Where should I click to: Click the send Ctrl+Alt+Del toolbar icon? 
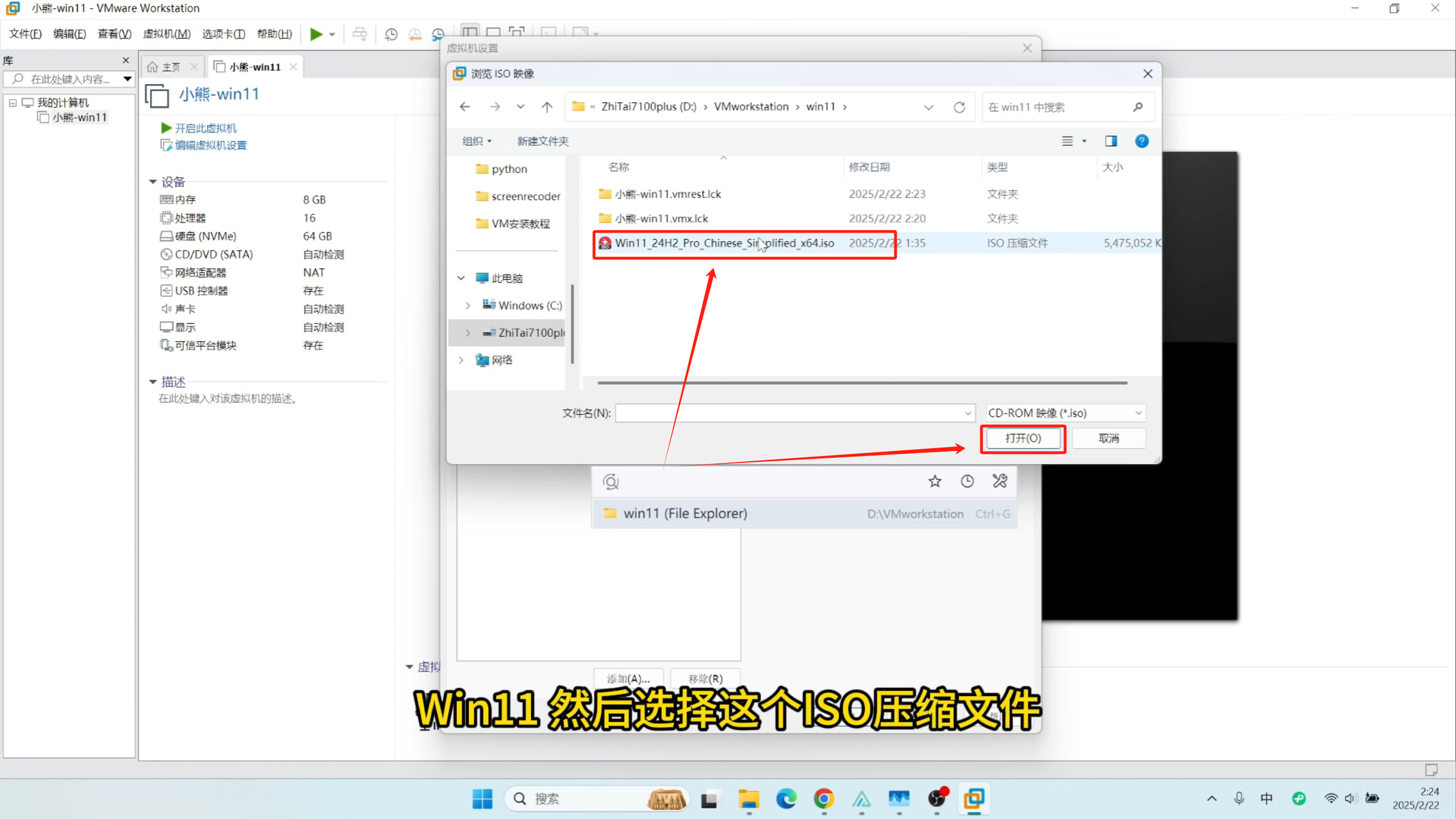[360, 34]
